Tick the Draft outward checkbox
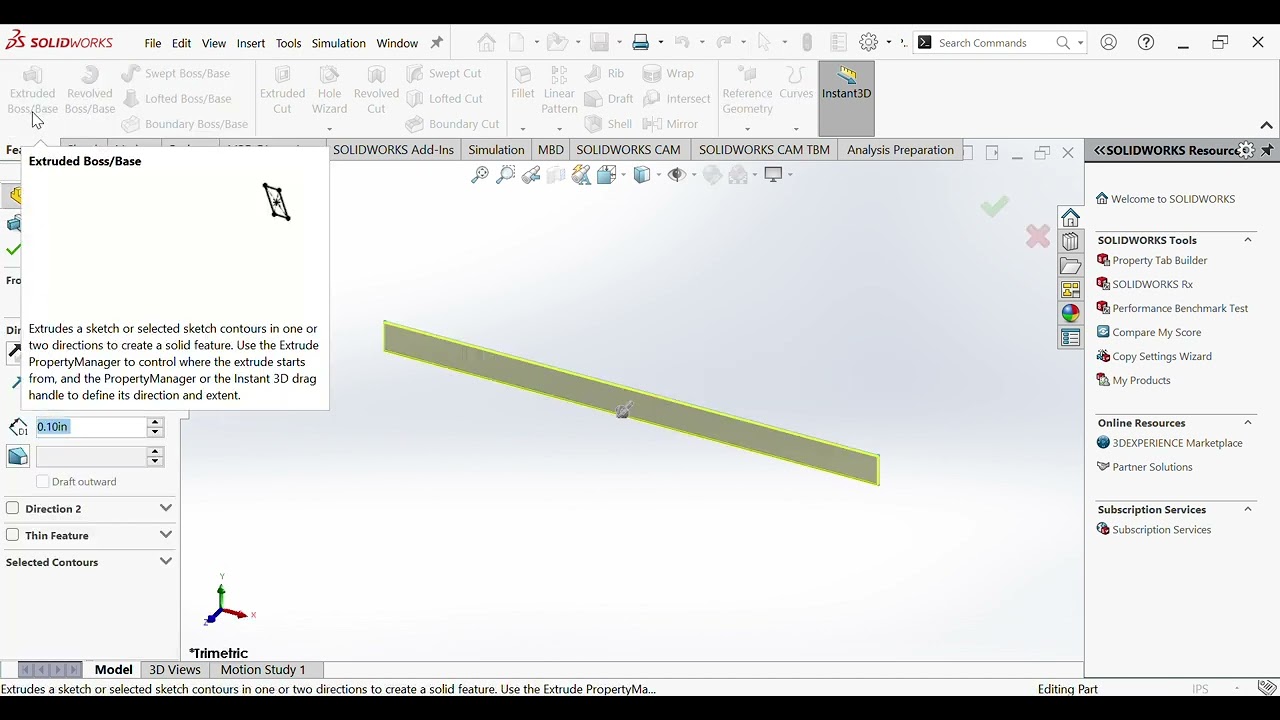 (42, 481)
